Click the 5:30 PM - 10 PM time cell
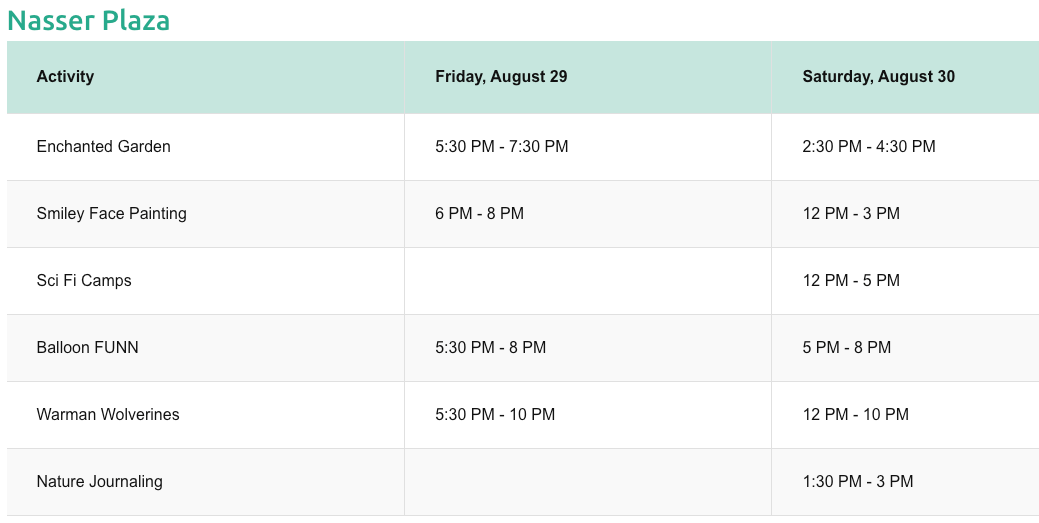Screen dimensions: 1039x523 click(x=494, y=415)
